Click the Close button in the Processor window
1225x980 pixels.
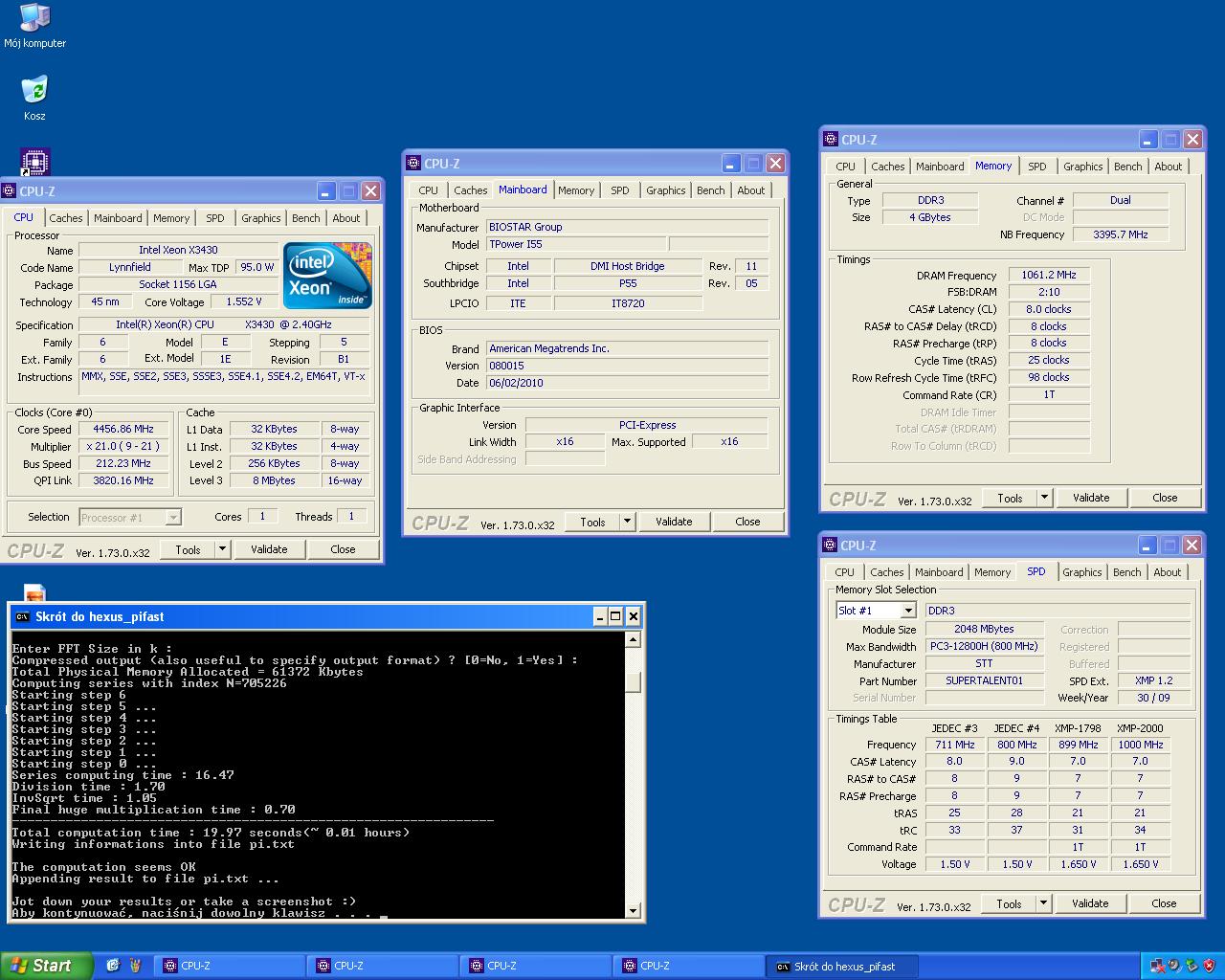pos(343,549)
